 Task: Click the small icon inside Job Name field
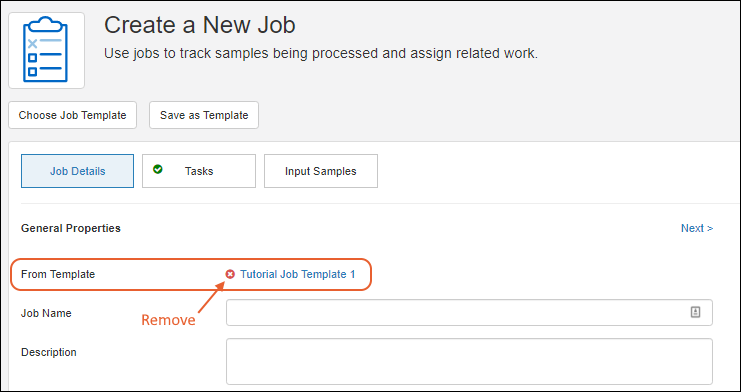[x=695, y=312]
